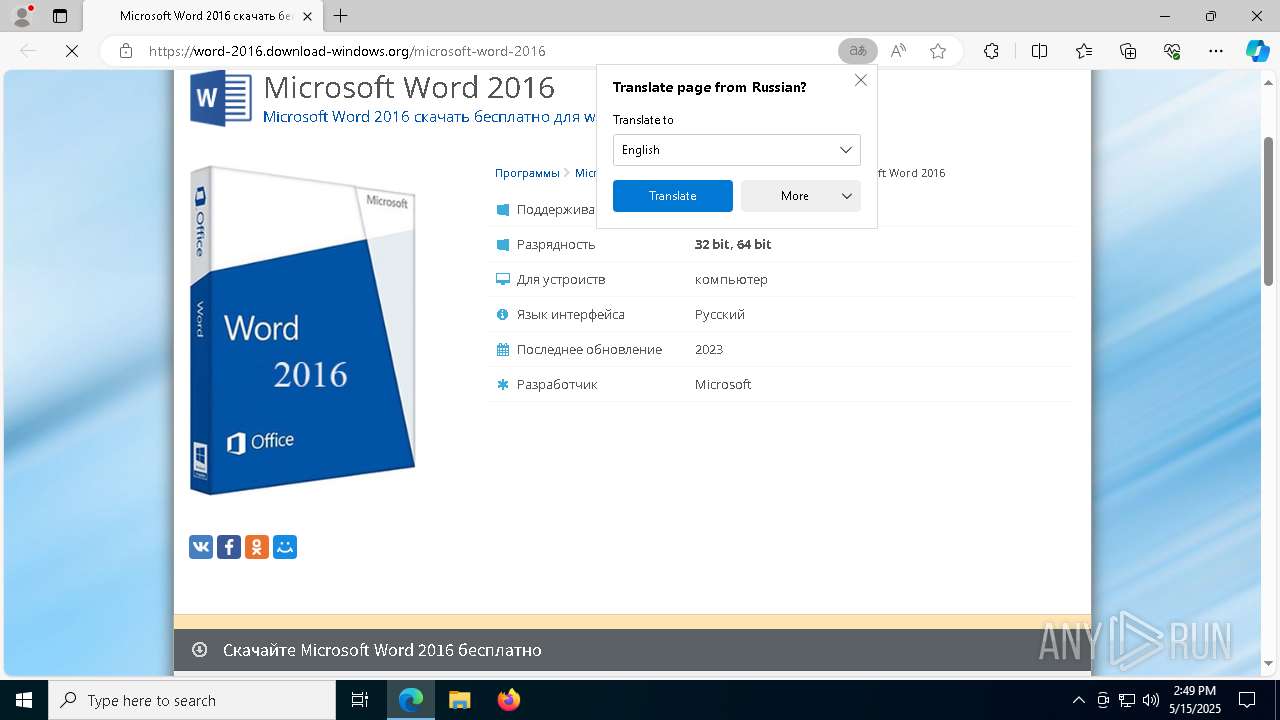1280x720 pixels.
Task: Open Edge Settings and more menu
Action: (1216, 51)
